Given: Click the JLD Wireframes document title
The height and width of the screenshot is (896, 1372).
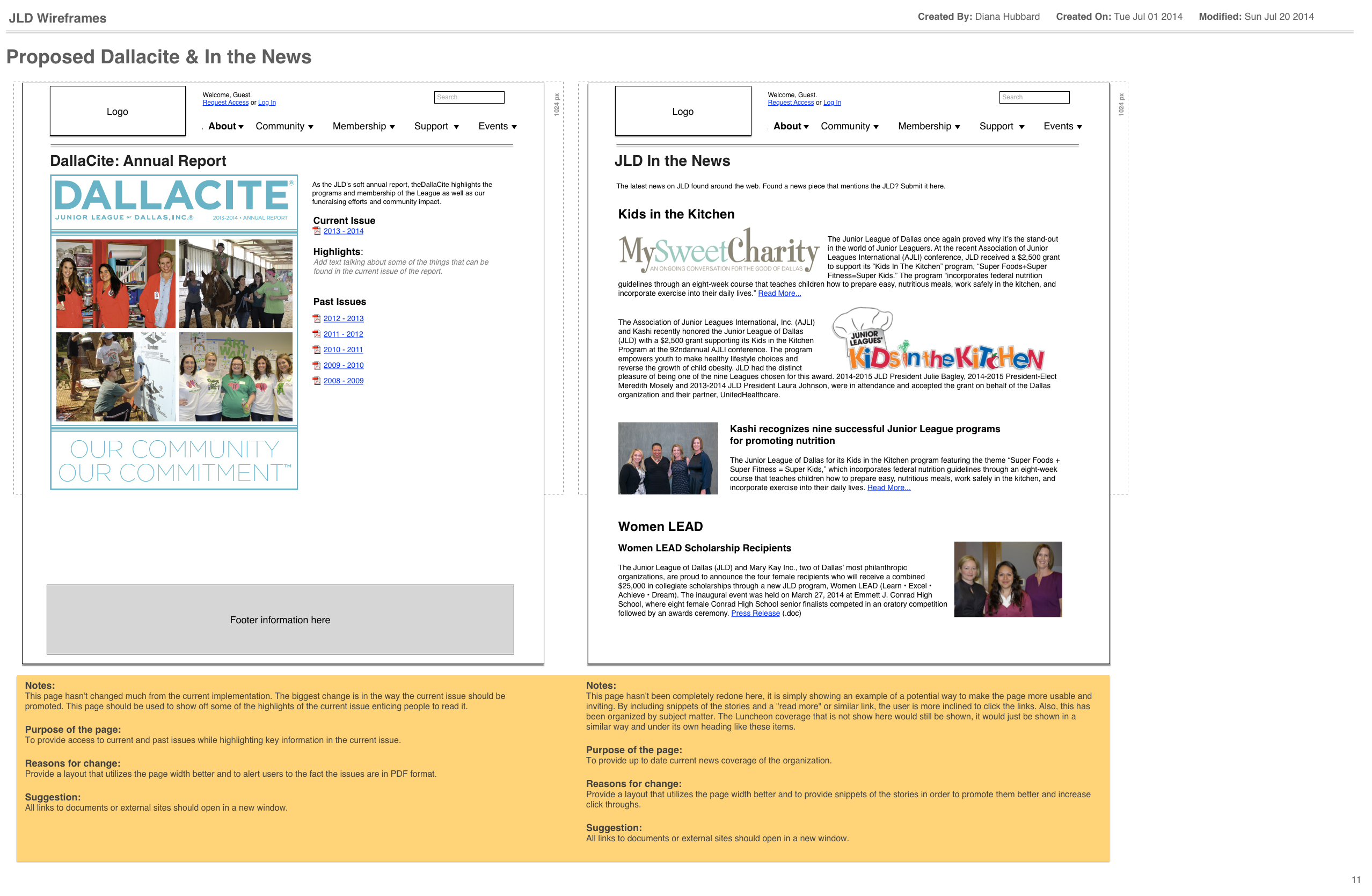Looking at the screenshot, I should coord(57,18).
